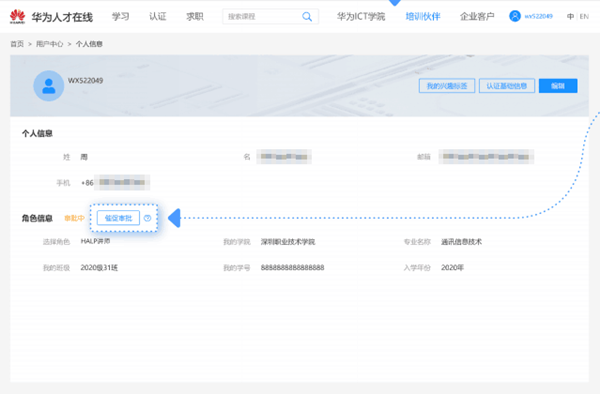Click the enrollment year value 2020年

(452, 267)
